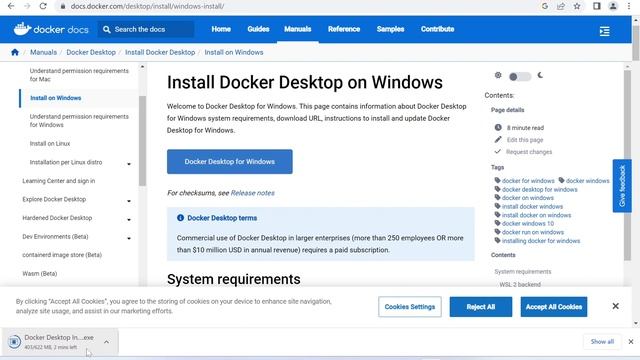Expand Installation per Linux distro section
Image resolution: width=640 pixels, height=360 pixels.
[129, 164]
